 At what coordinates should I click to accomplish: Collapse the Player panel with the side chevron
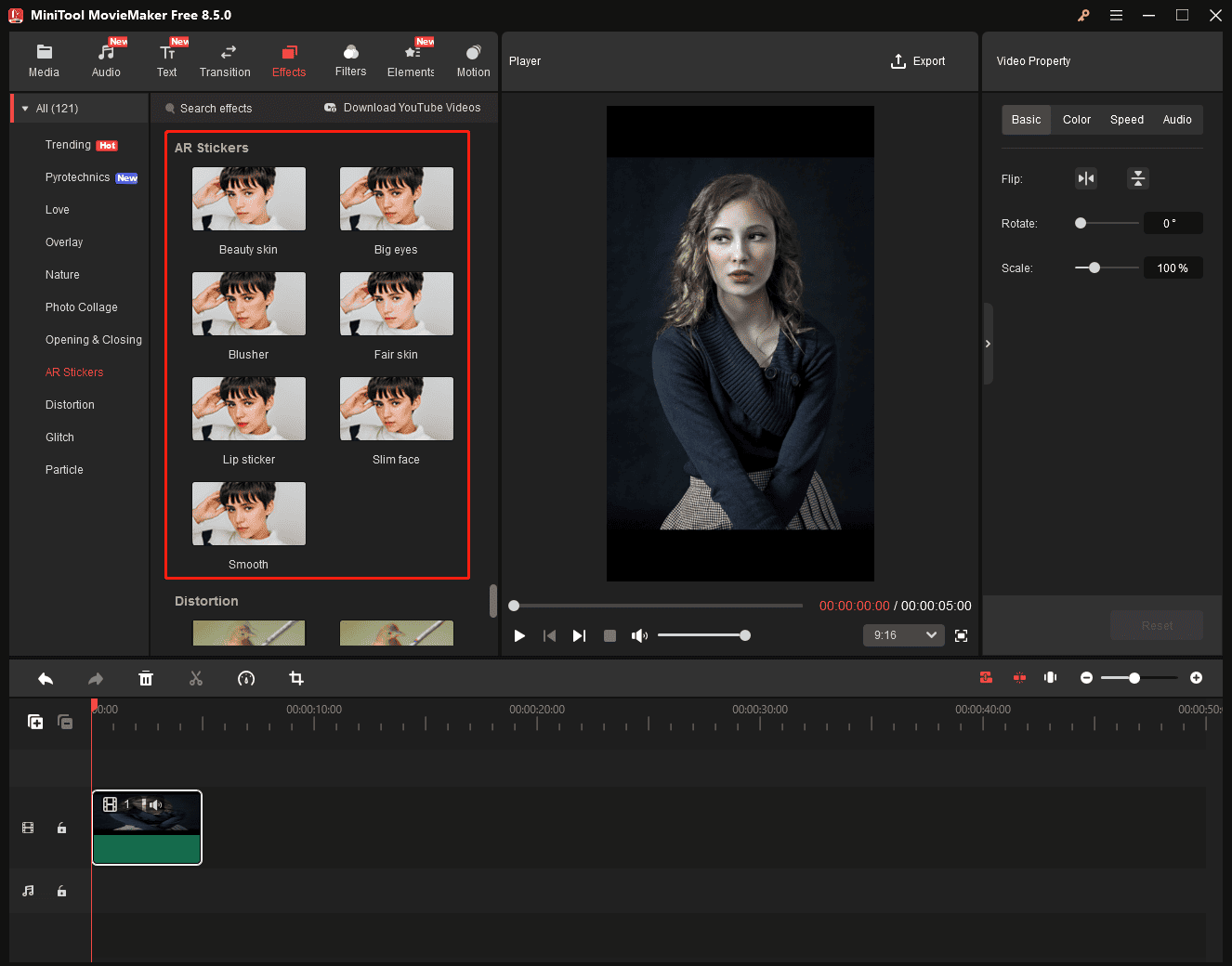988,344
